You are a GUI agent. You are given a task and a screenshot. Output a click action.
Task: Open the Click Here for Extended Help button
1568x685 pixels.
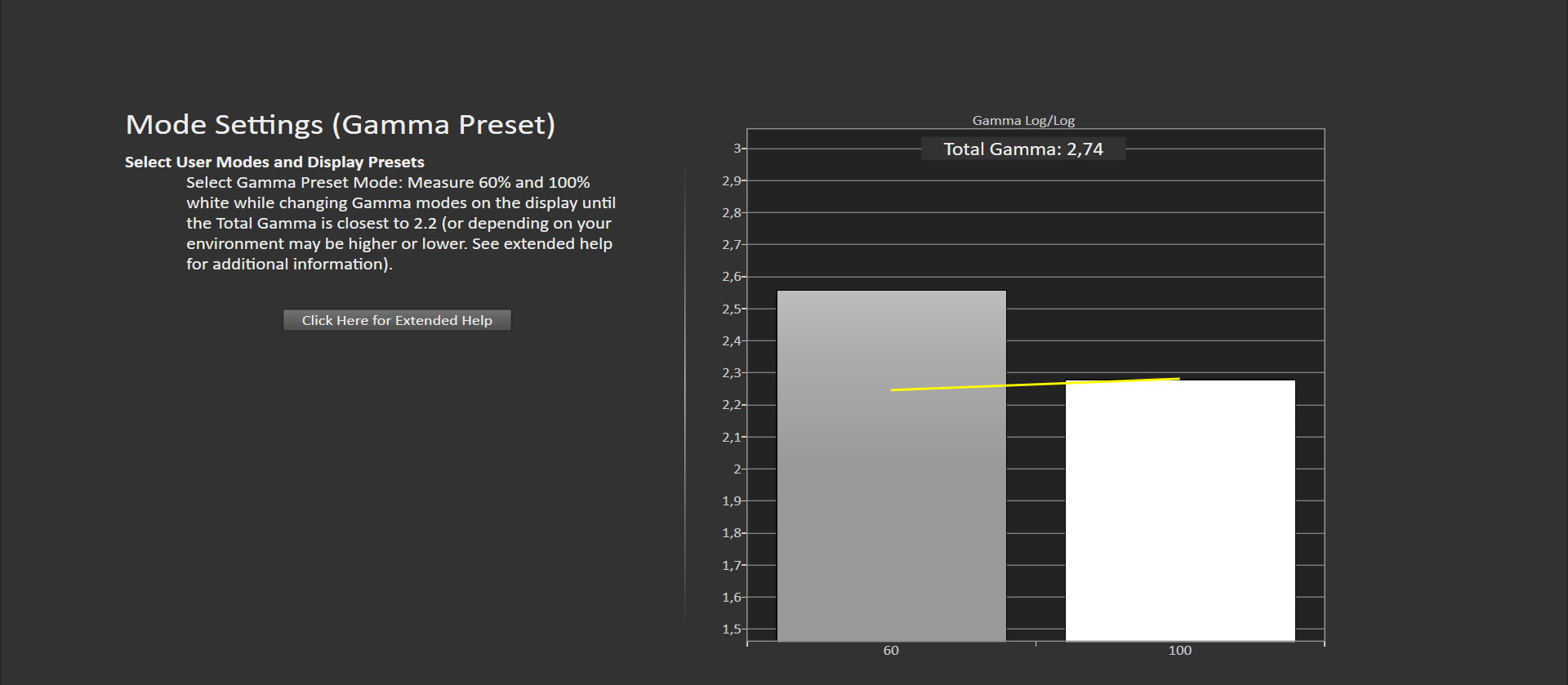click(397, 320)
